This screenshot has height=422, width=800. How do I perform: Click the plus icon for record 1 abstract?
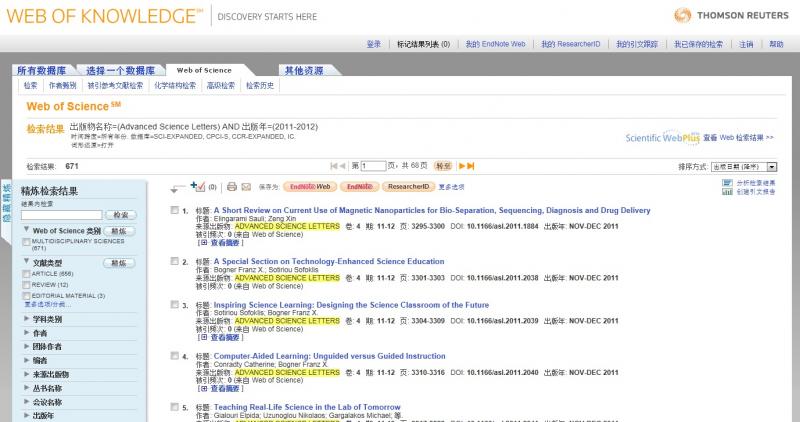[204, 243]
